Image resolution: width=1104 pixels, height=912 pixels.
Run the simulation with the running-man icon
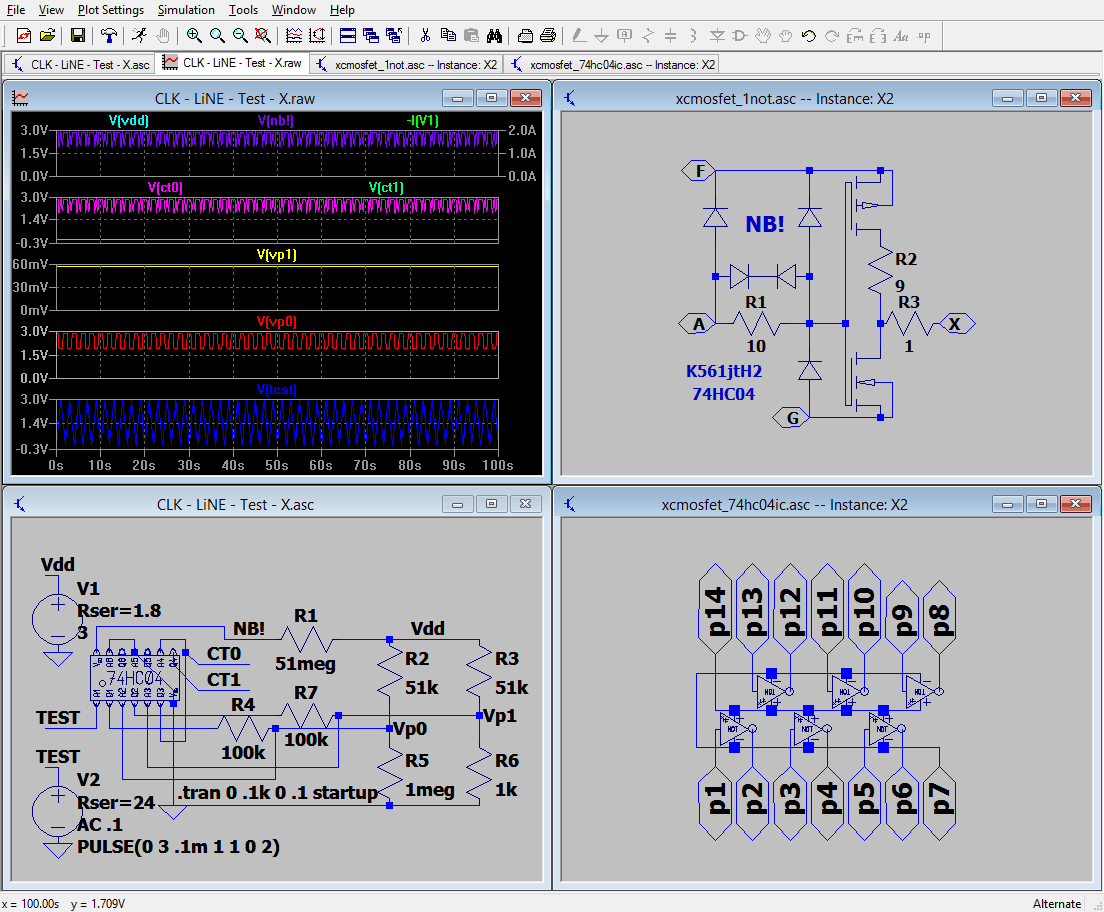(139, 36)
